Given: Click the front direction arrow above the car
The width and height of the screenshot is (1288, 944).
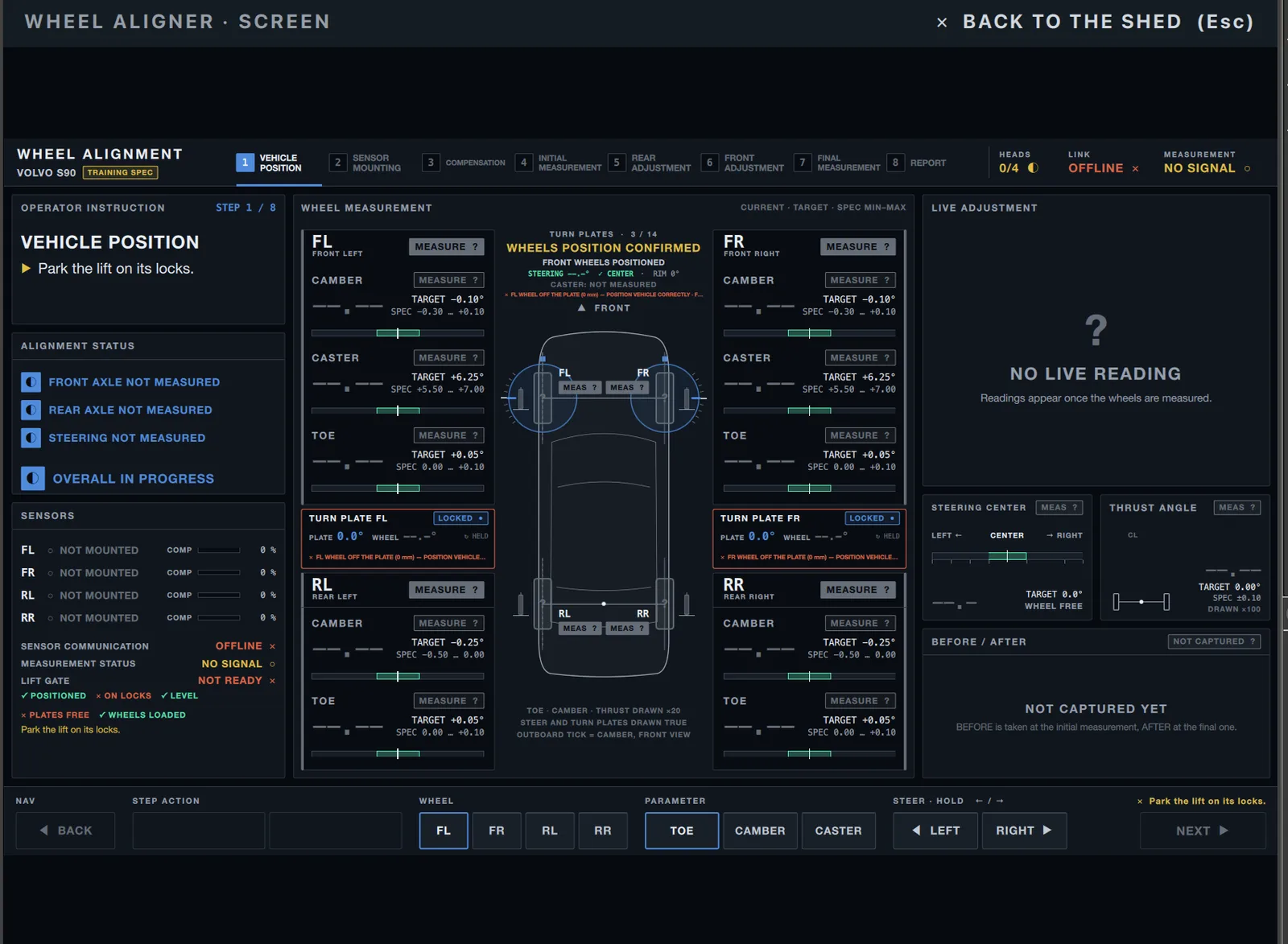Looking at the screenshot, I should click(581, 308).
